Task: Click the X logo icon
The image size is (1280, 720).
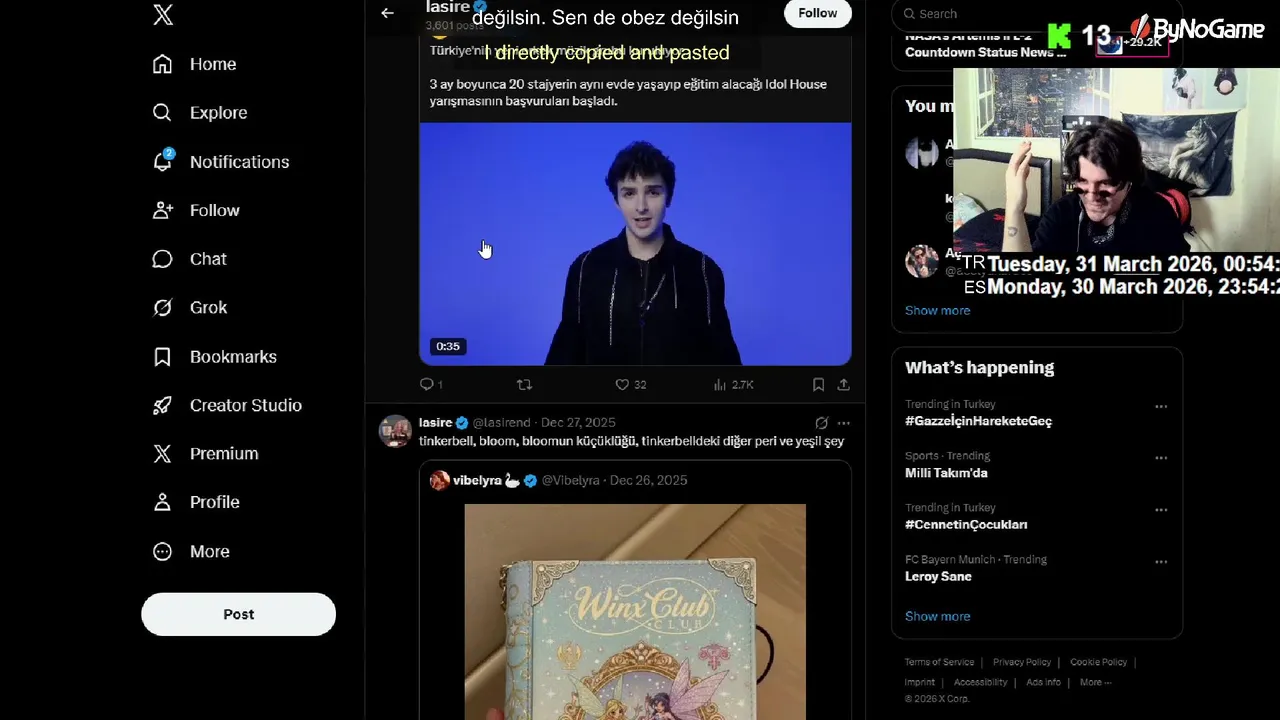Action: coord(163,14)
